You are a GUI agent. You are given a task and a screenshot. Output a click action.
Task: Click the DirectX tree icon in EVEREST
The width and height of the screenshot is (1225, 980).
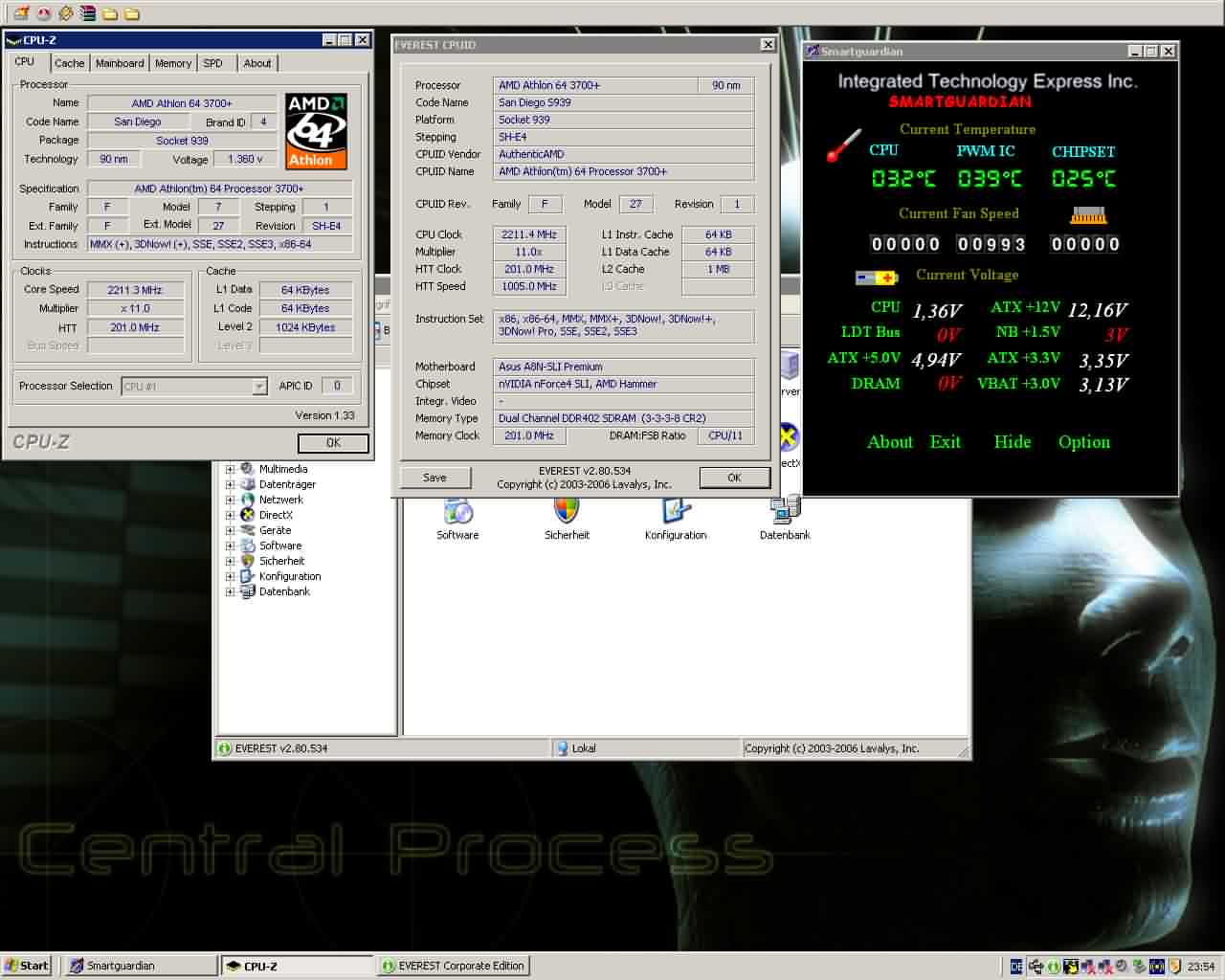(x=248, y=515)
